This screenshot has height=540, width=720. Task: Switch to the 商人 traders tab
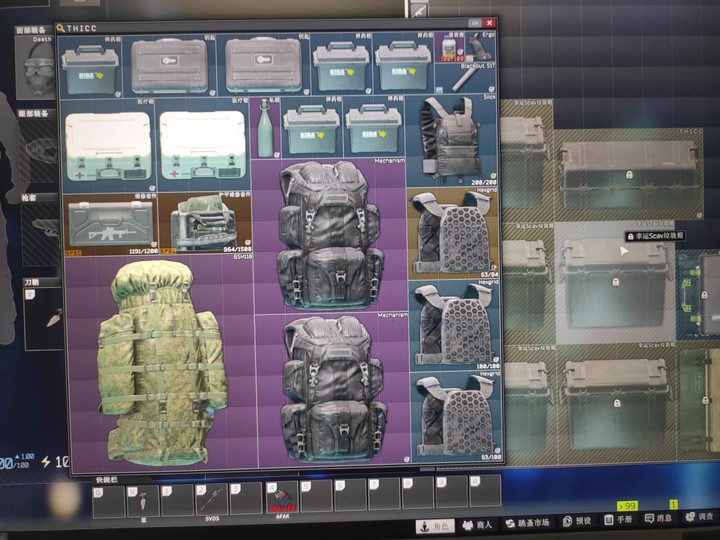click(x=477, y=524)
